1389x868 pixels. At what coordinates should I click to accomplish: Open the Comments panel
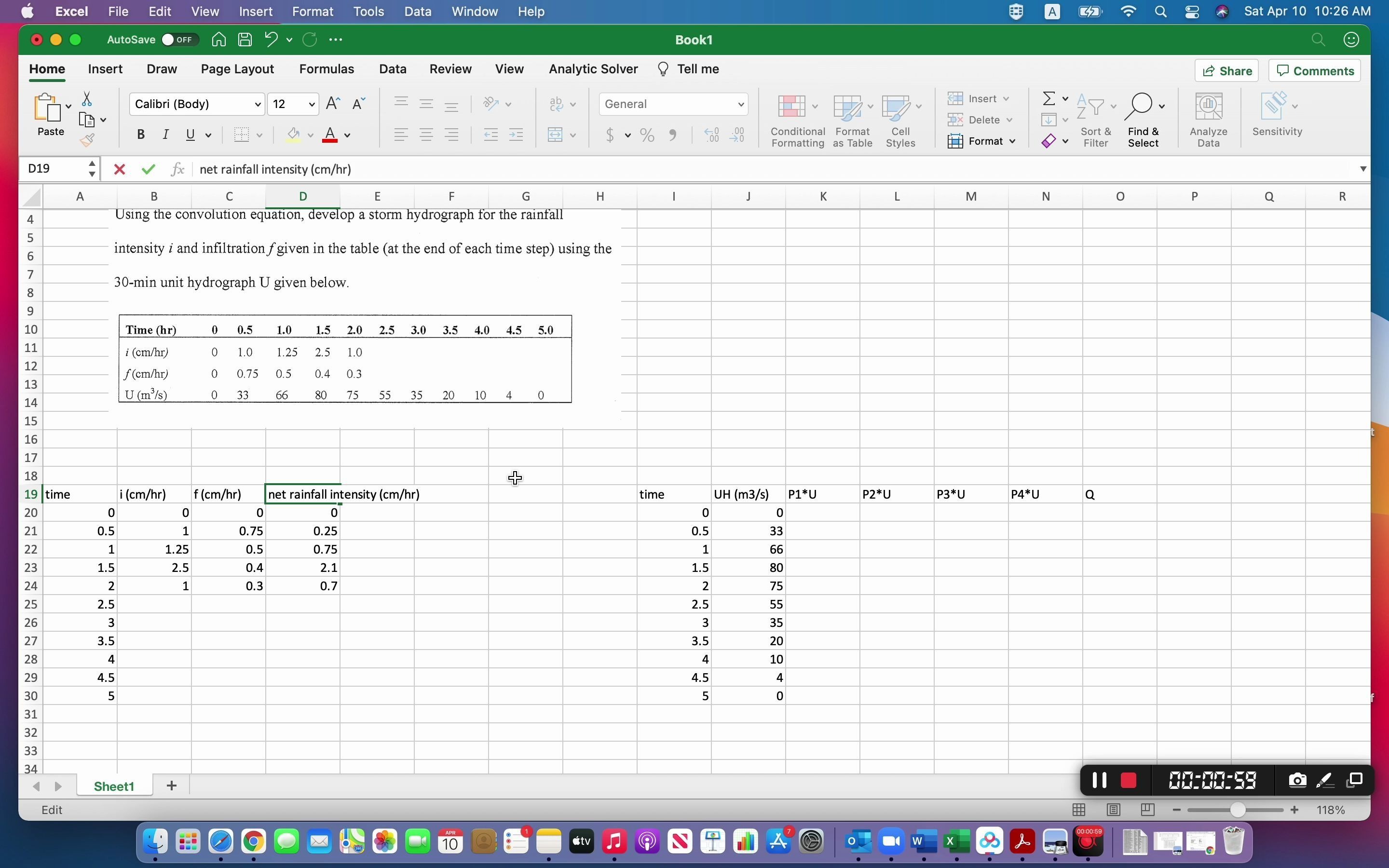point(1314,70)
